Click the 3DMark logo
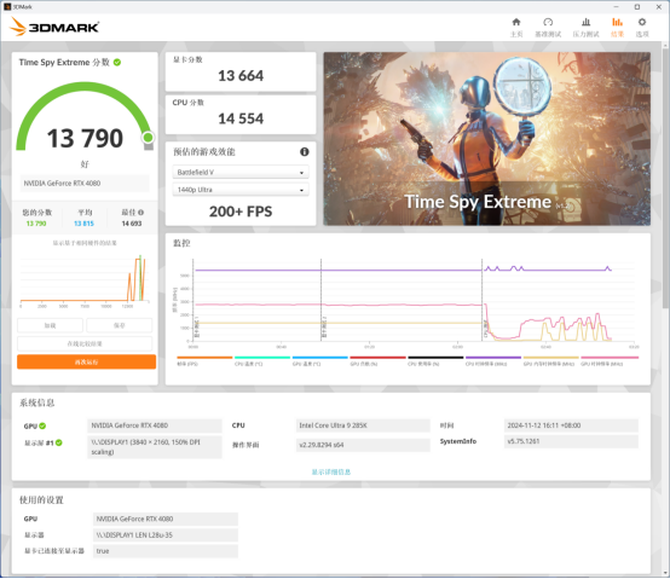Image resolution: width=670 pixels, height=579 pixels. click(x=54, y=27)
